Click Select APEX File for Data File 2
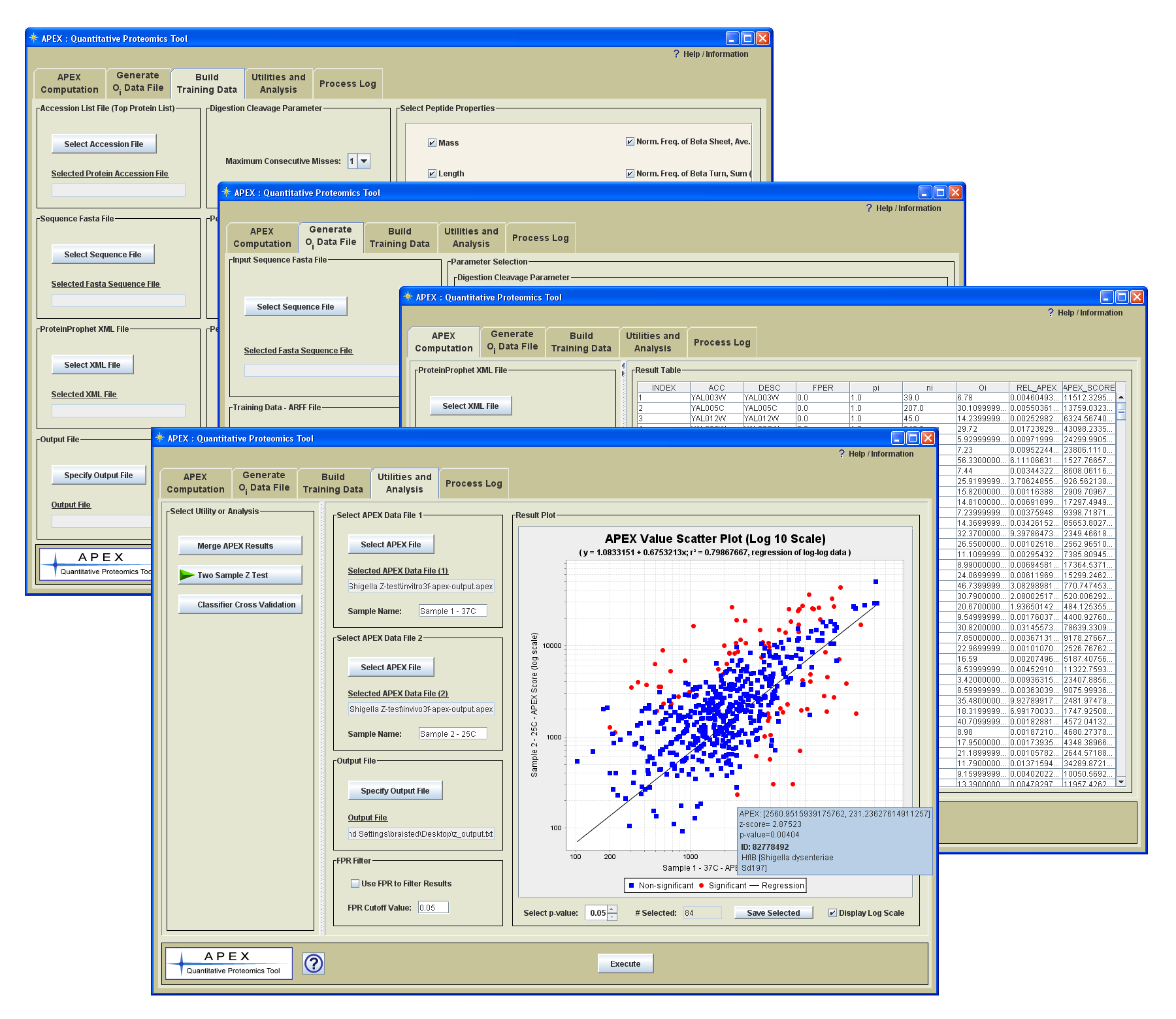The width and height of the screenshot is (1176, 1019). coord(391,668)
